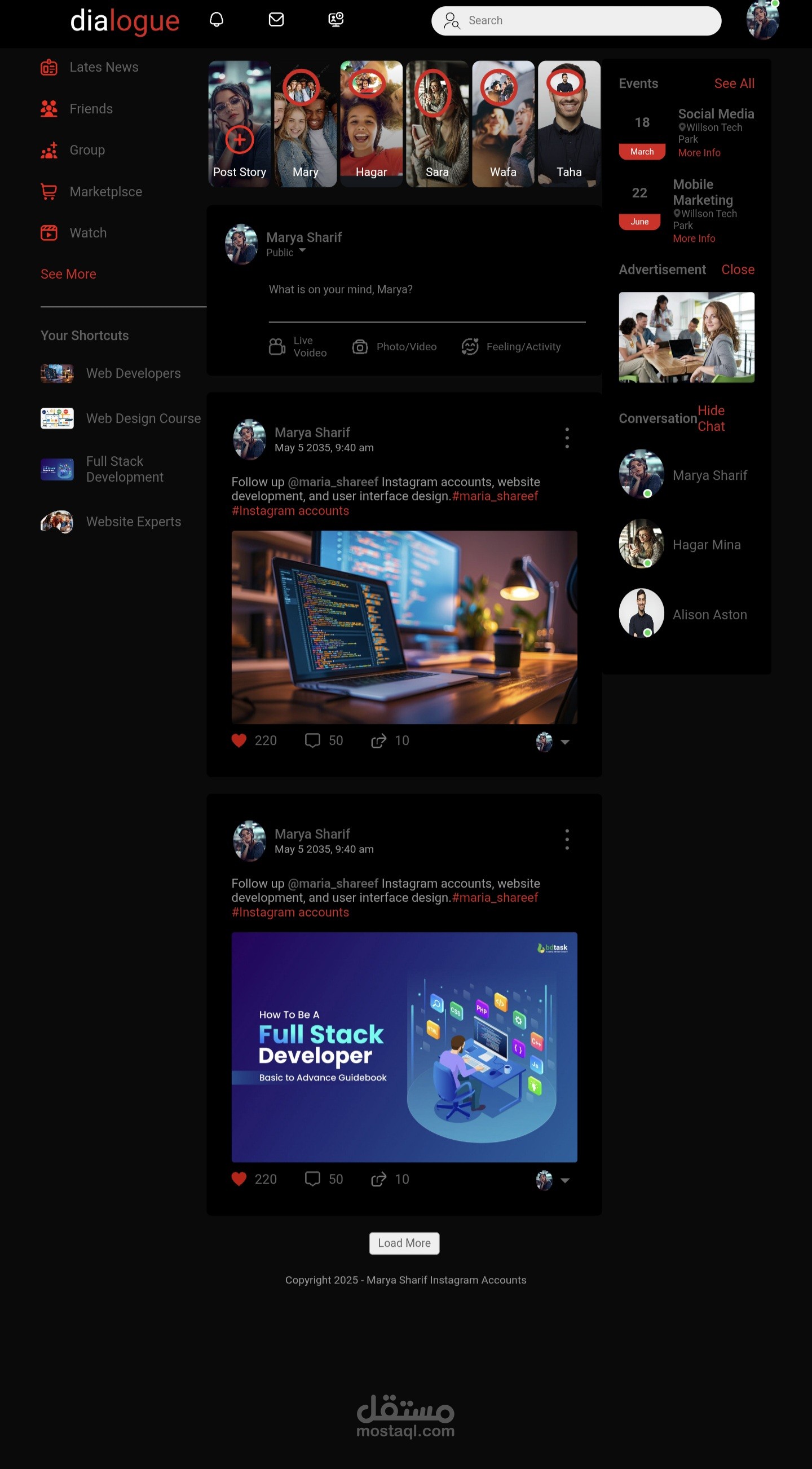This screenshot has width=812, height=1469.
Task: Click location pin on Social Media event
Action: [x=682, y=127]
